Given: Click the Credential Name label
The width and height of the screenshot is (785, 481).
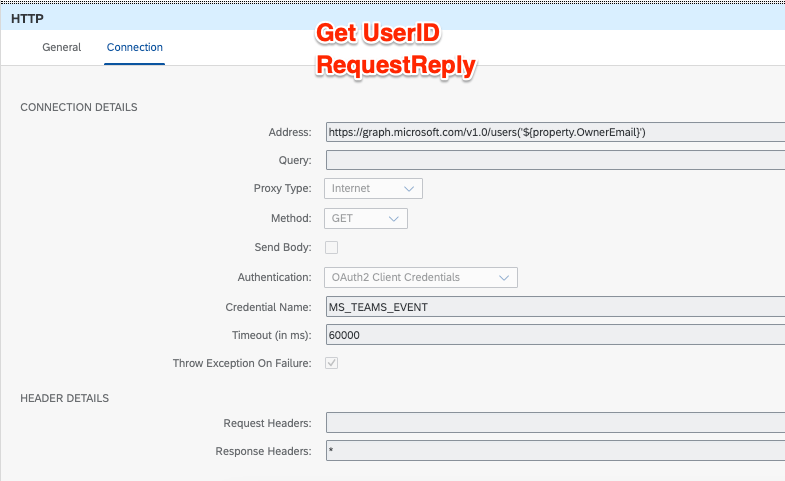Looking at the screenshot, I should coord(268,307).
